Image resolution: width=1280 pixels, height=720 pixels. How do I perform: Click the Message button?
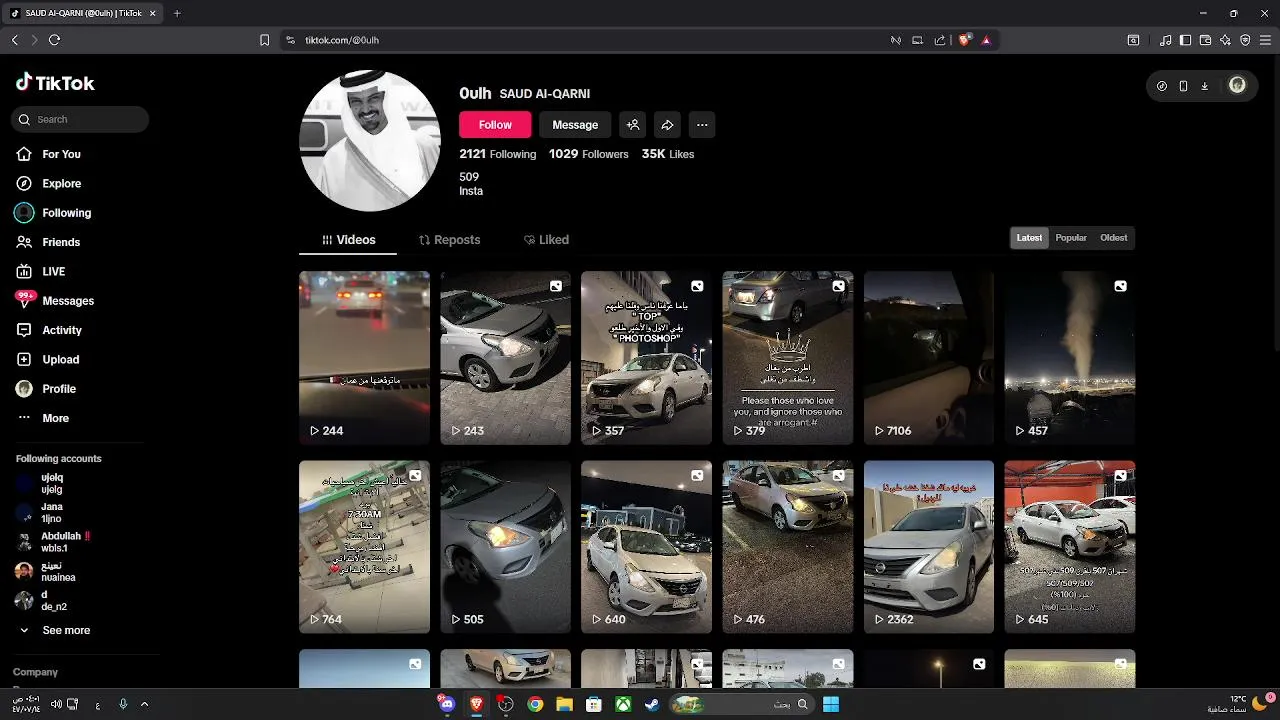[575, 125]
